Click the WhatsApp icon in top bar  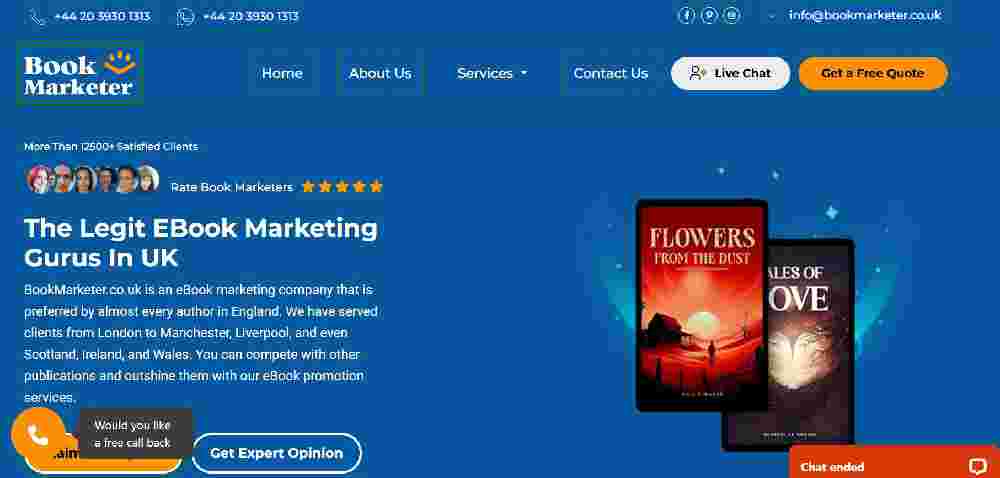pos(185,17)
